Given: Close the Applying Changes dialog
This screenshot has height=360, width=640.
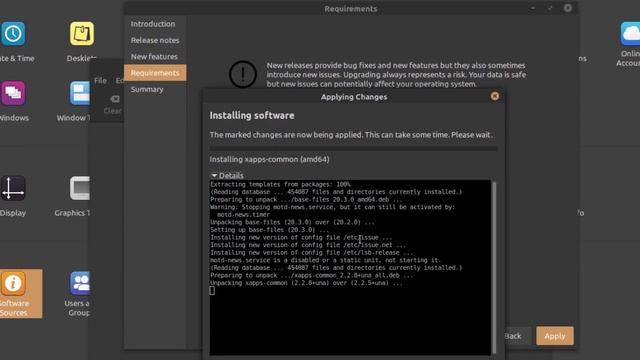Looking at the screenshot, I should (x=495, y=96).
